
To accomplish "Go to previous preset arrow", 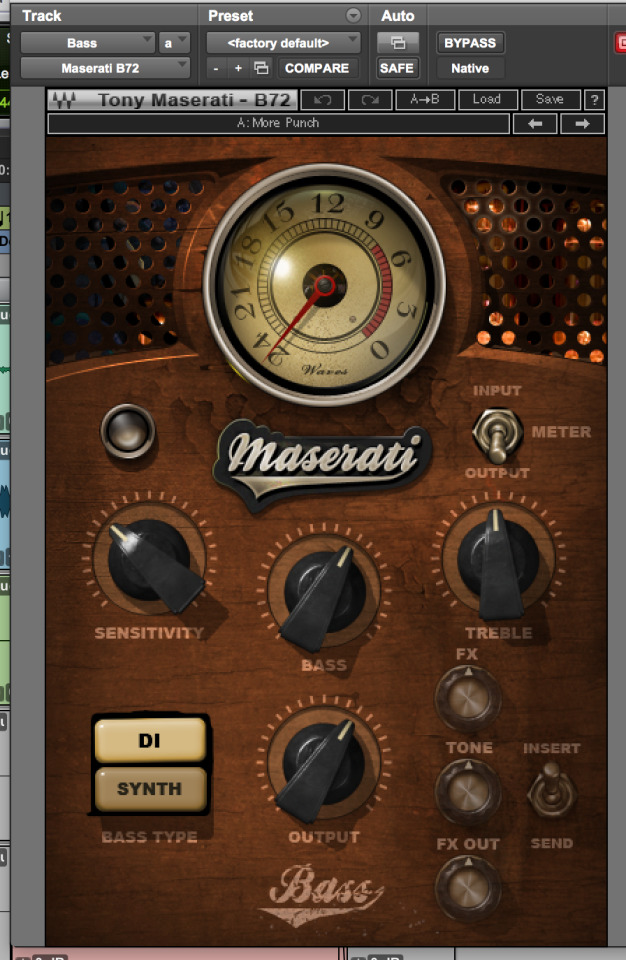I will coord(535,124).
